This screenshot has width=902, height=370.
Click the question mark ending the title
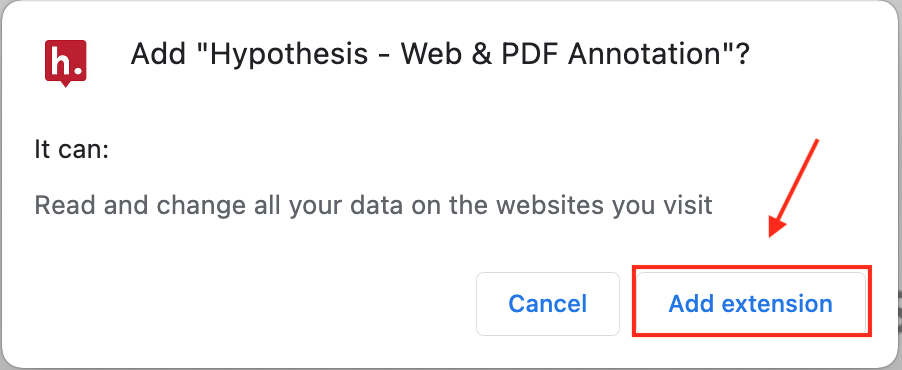coord(742,55)
